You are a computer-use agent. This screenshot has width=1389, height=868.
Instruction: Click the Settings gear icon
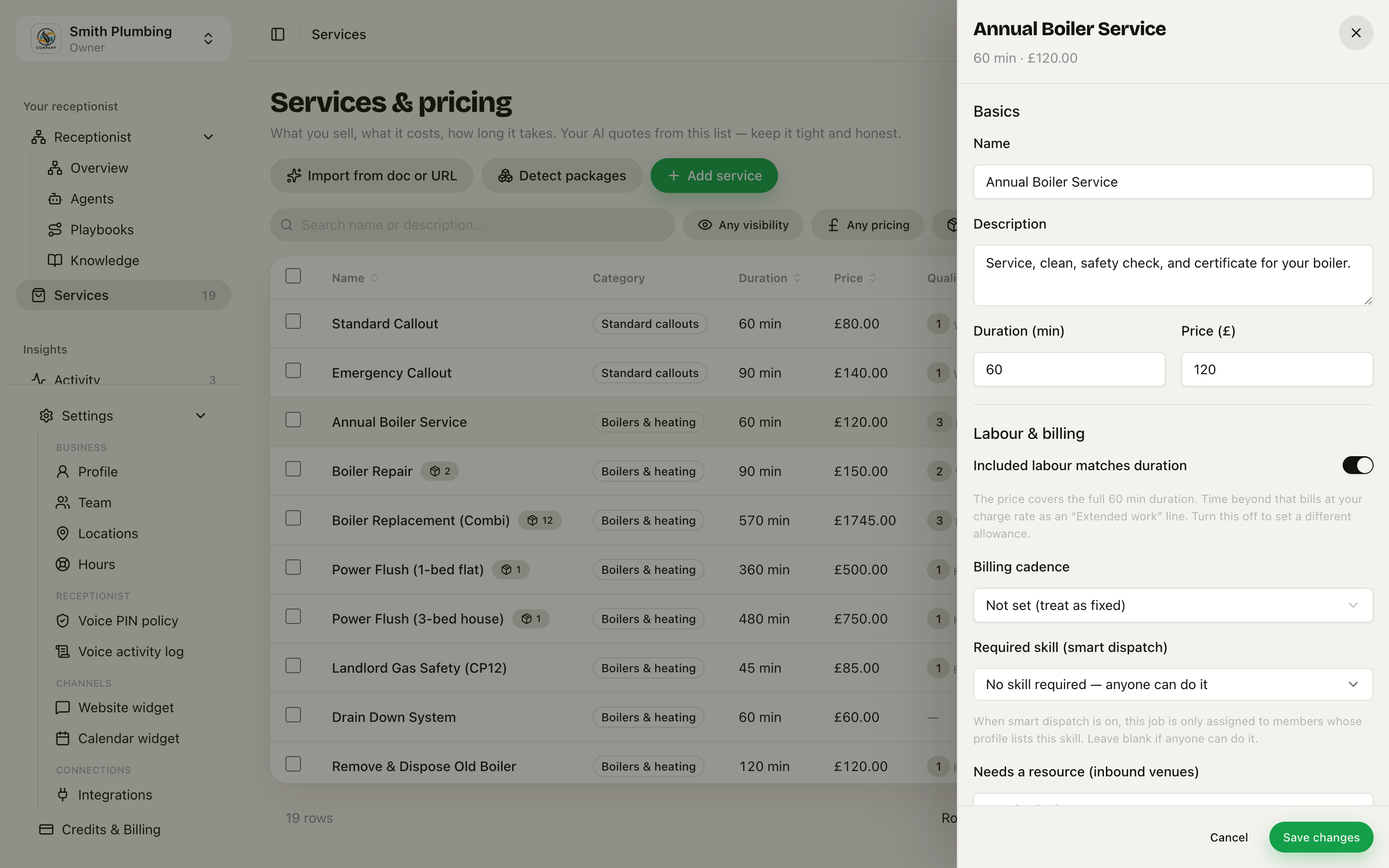(x=46, y=416)
